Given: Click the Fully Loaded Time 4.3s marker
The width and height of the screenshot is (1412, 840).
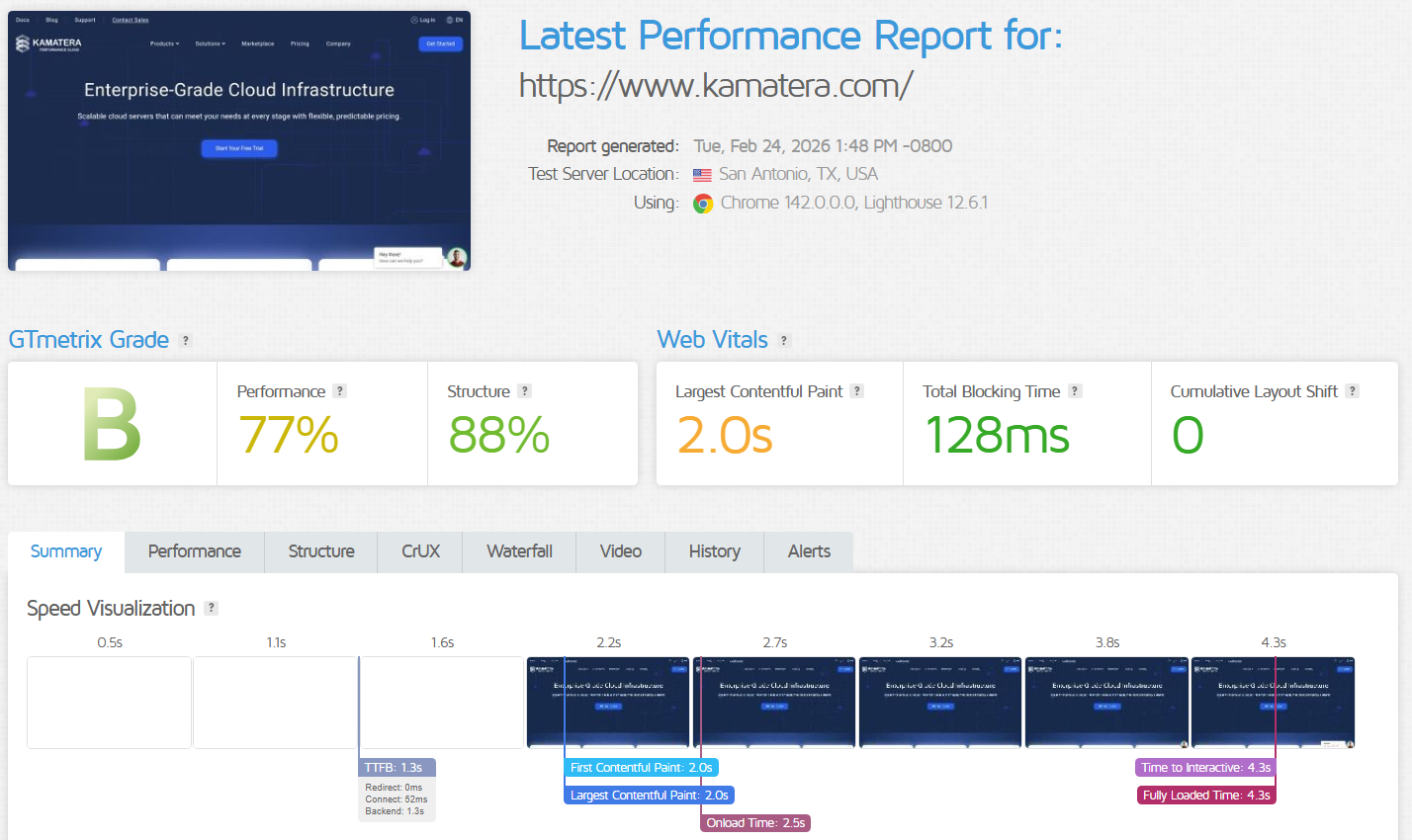Looking at the screenshot, I should [1206, 796].
